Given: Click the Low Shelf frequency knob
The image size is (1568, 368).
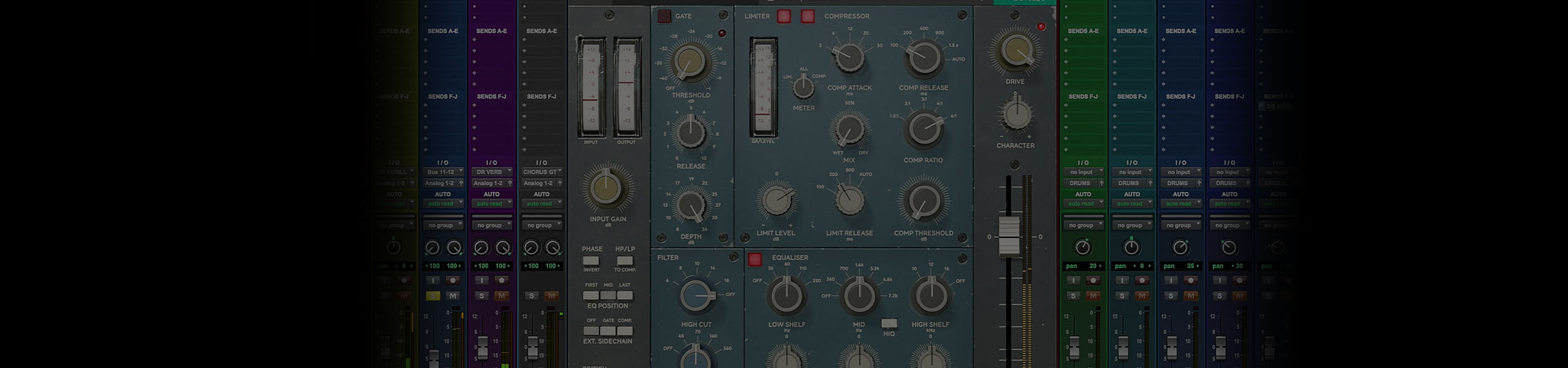Looking at the screenshot, I should point(786,296).
